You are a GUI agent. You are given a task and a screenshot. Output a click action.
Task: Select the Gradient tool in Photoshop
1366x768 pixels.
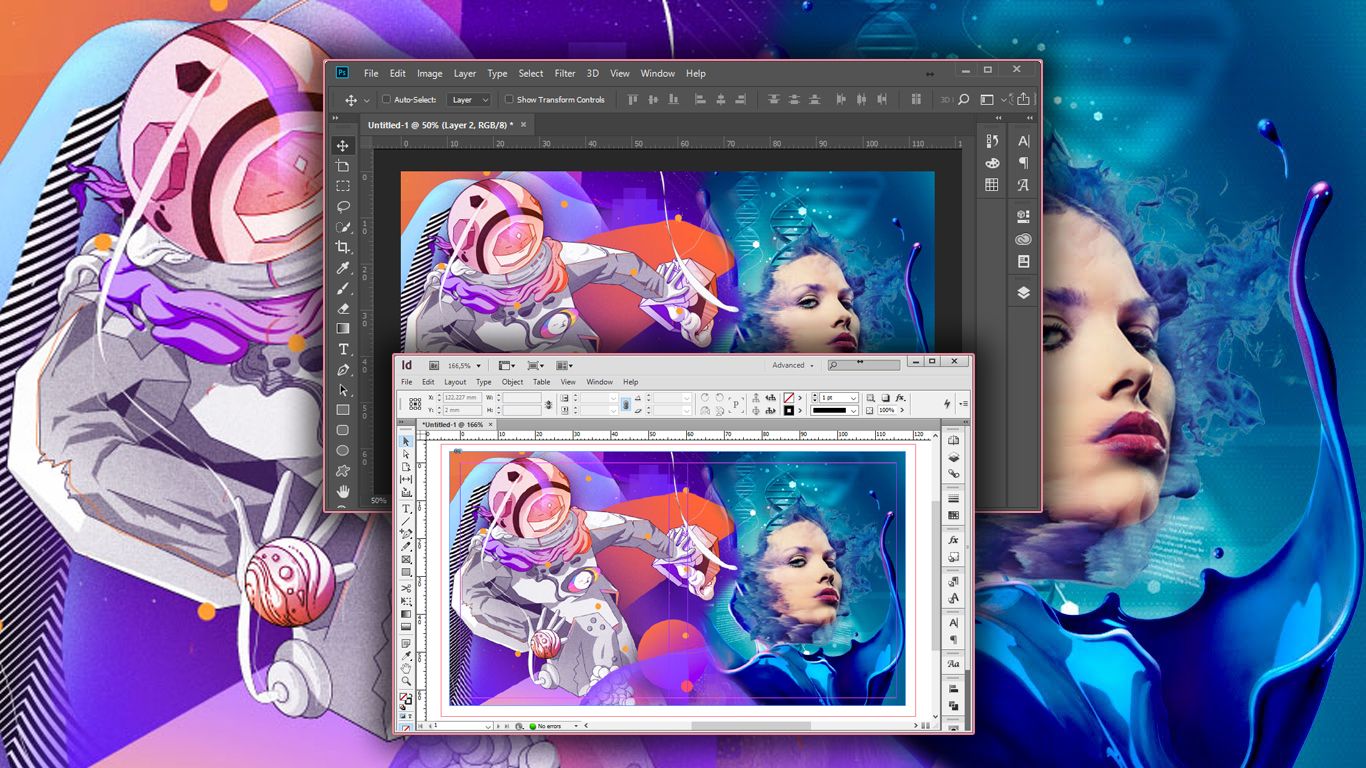coord(343,328)
